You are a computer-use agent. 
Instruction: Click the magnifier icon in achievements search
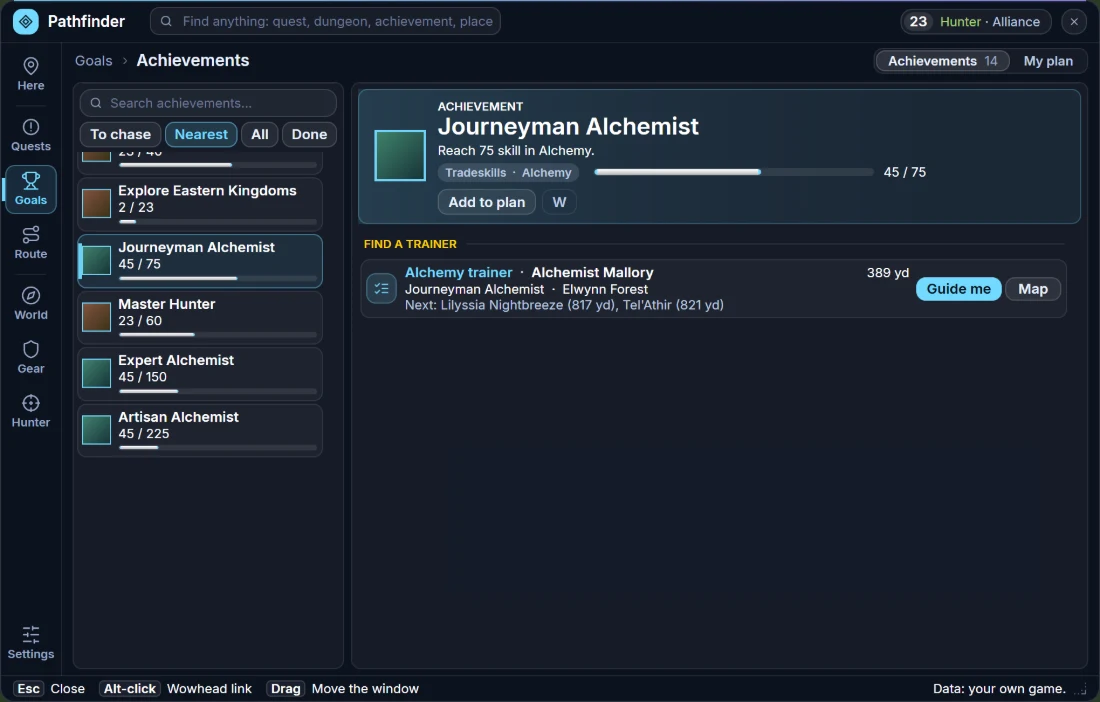(96, 103)
